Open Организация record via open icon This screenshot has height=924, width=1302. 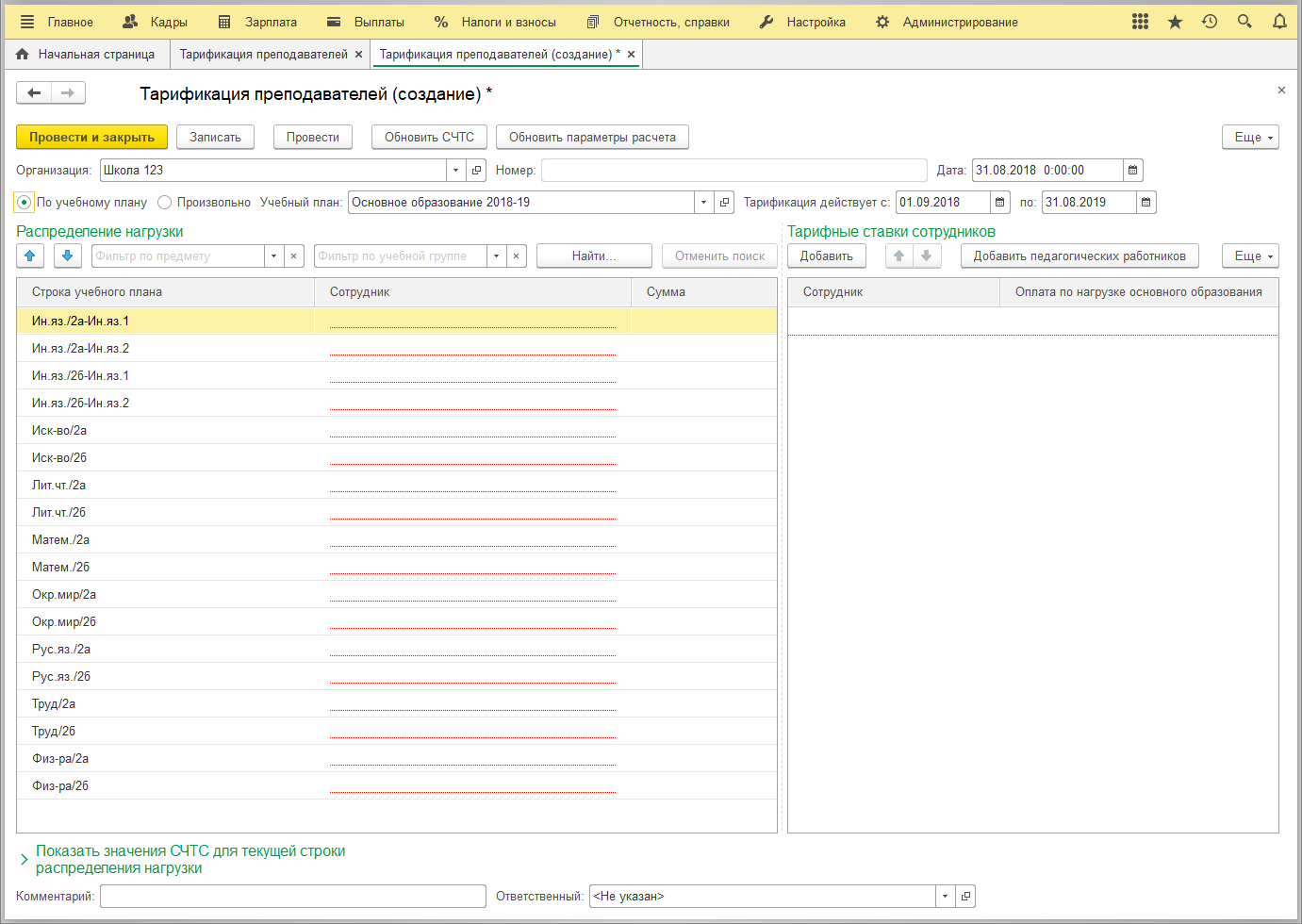(x=476, y=170)
